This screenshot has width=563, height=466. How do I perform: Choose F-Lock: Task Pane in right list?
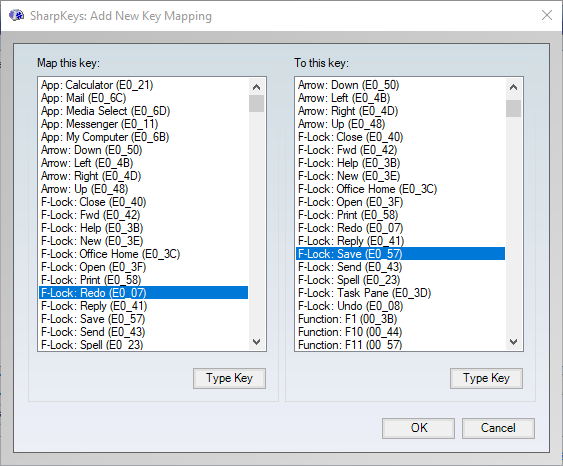tap(400, 293)
